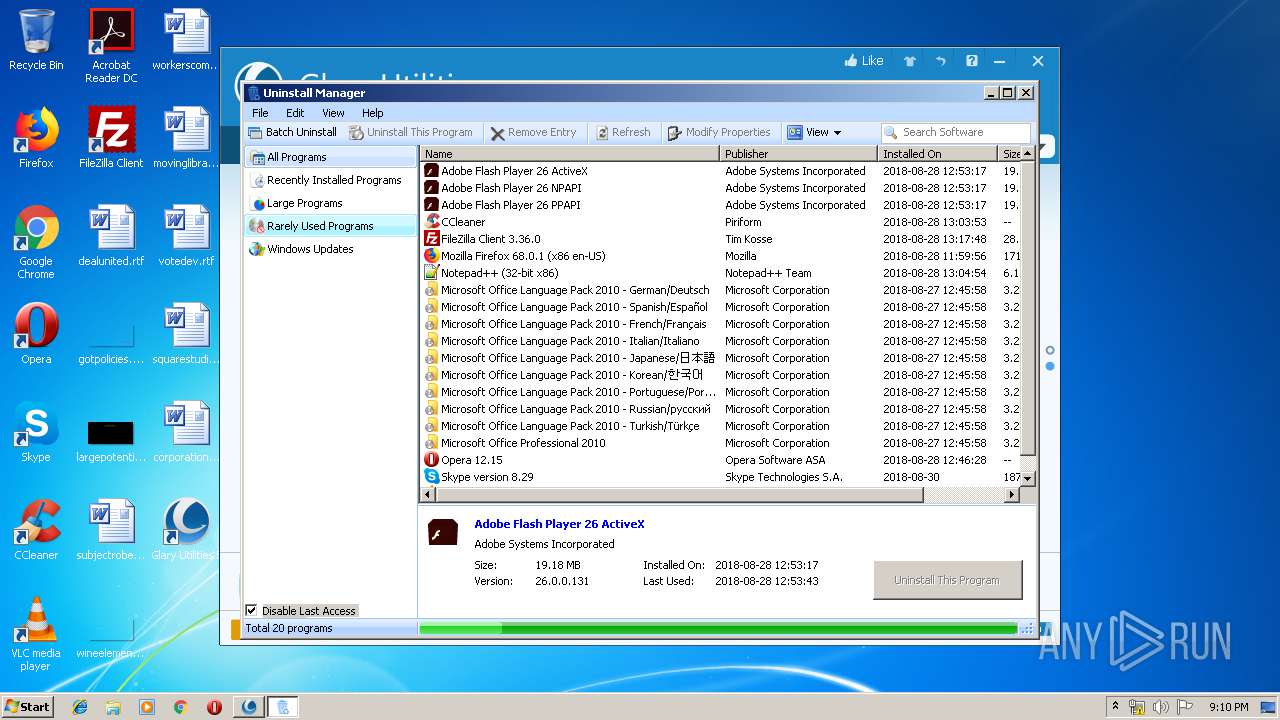This screenshot has height=720, width=1280.
Task: Click Modify Properties toolbar item
Action: click(x=718, y=132)
